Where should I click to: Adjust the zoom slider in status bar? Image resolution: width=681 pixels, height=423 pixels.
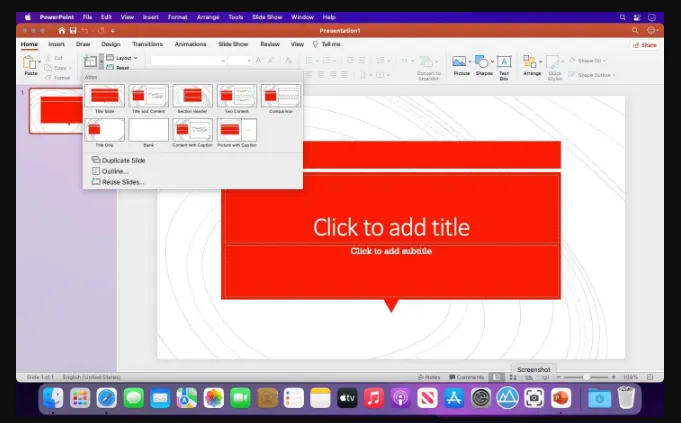(x=586, y=377)
